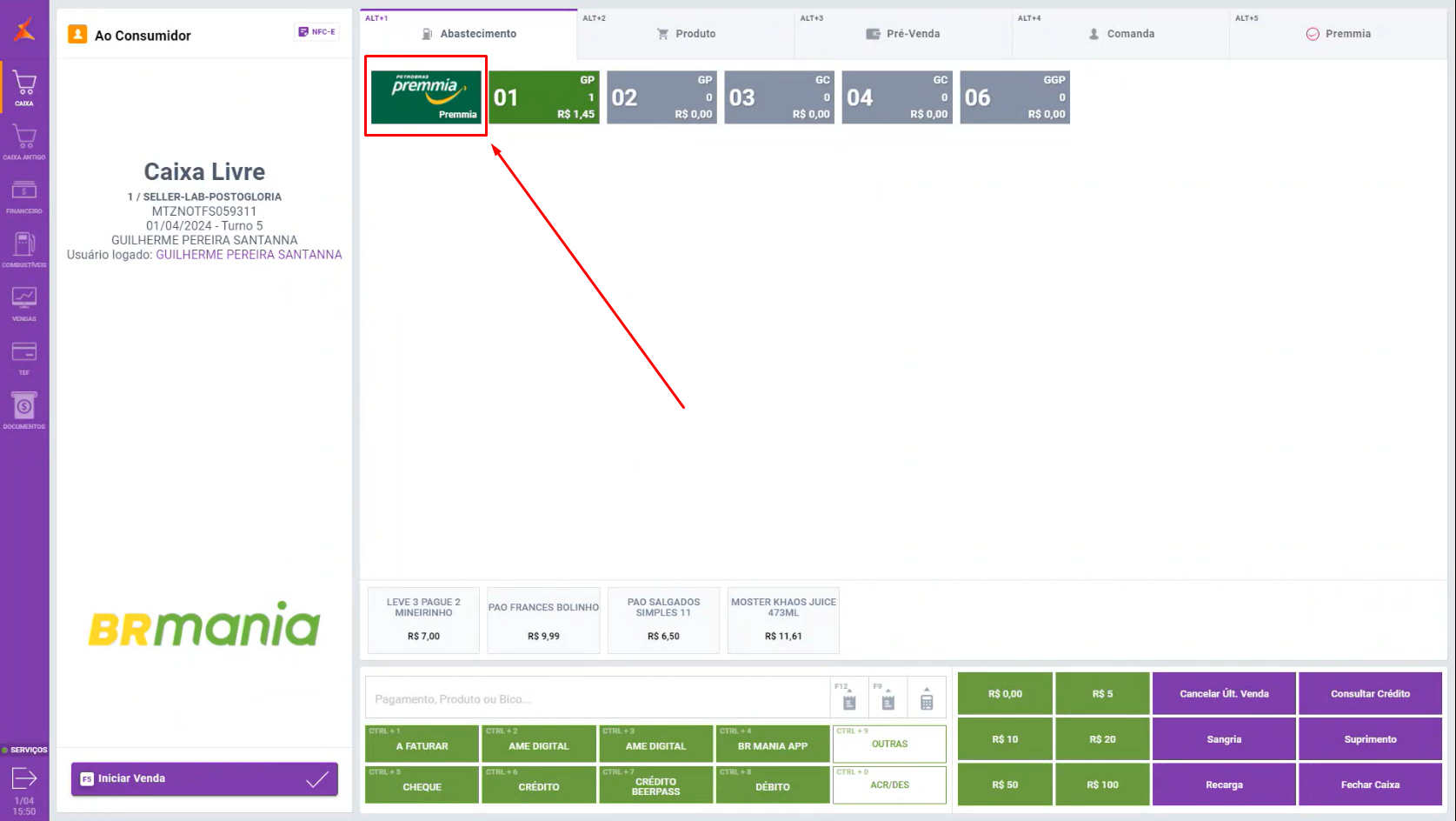Click the F12 clipboard icon
Screen dimensions: 1456x821
(x=849, y=698)
